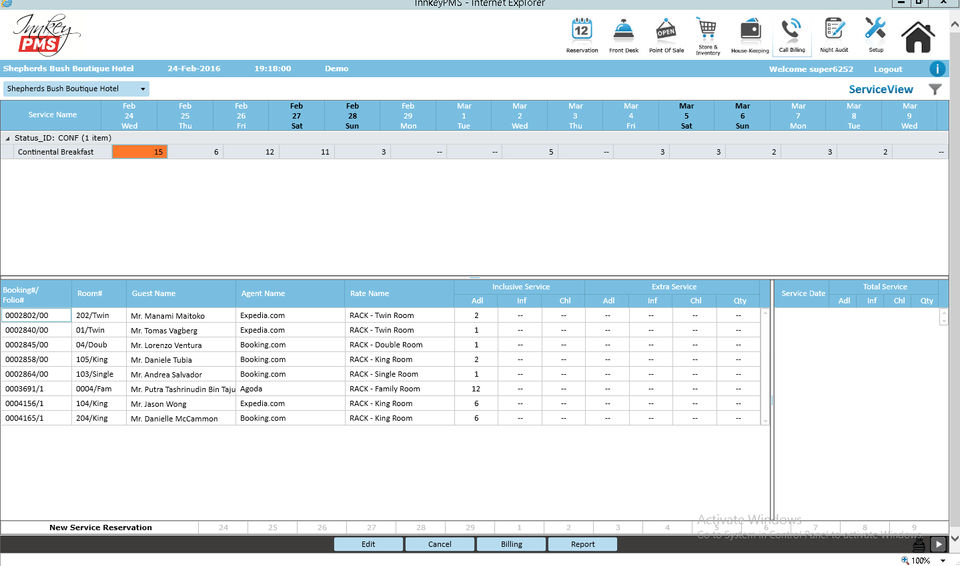The image size is (960, 566).
Task: Click the Report button
Action: [x=582, y=544]
